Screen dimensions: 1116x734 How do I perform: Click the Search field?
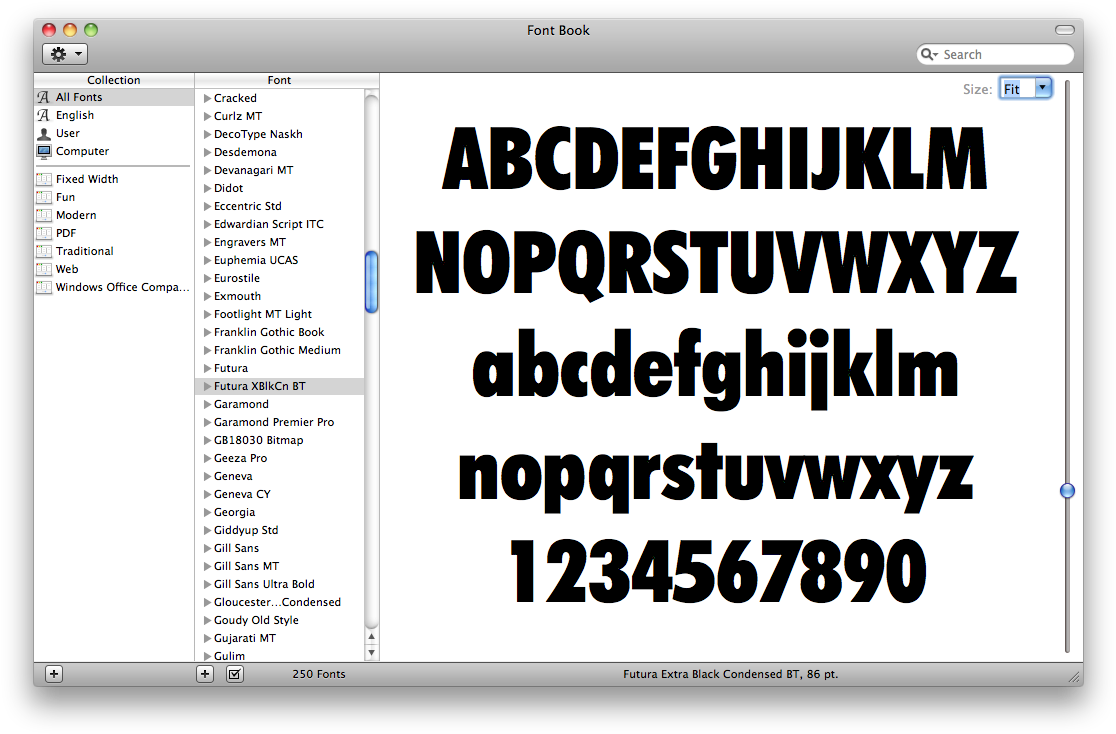[995, 54]
